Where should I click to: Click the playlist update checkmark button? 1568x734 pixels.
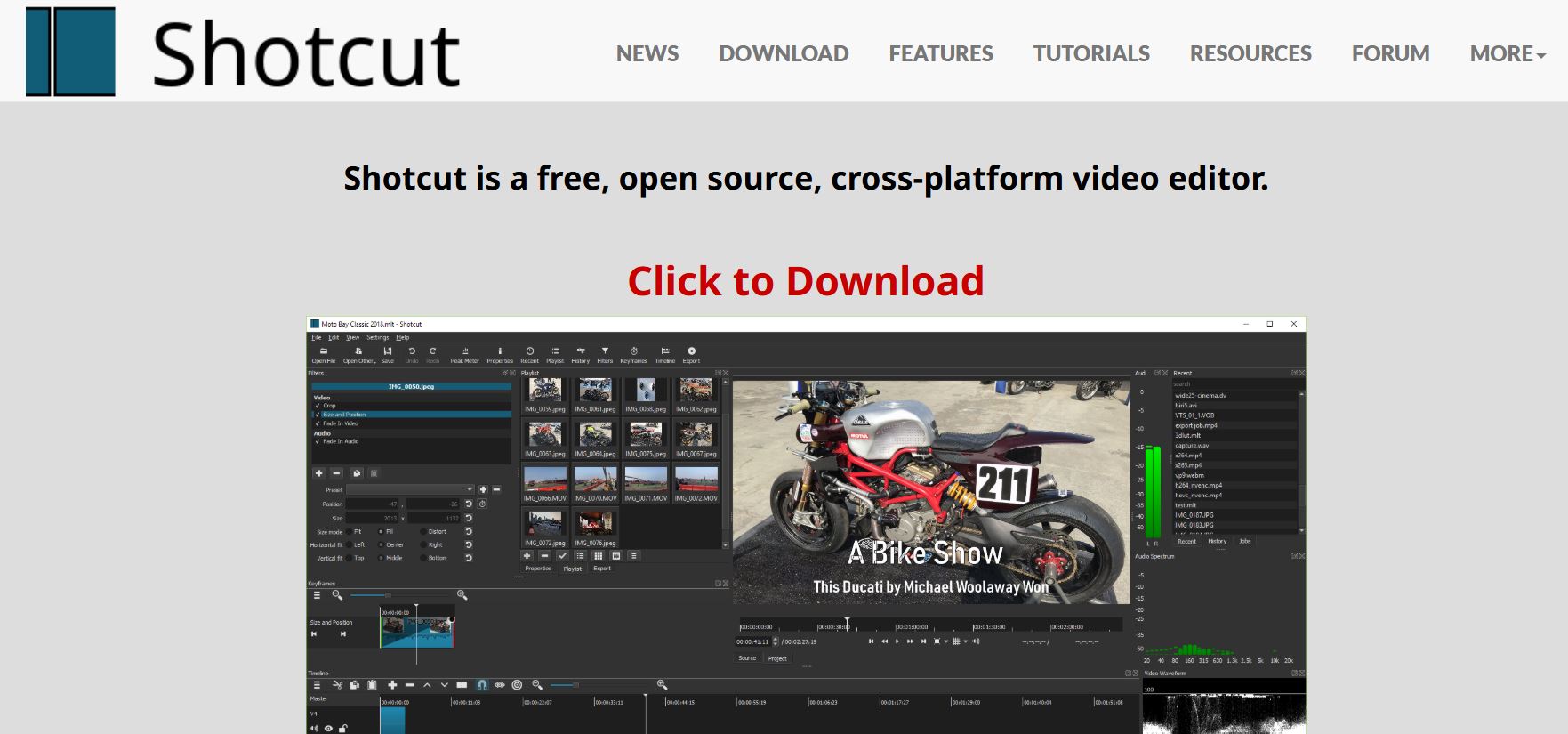(562, 555)
